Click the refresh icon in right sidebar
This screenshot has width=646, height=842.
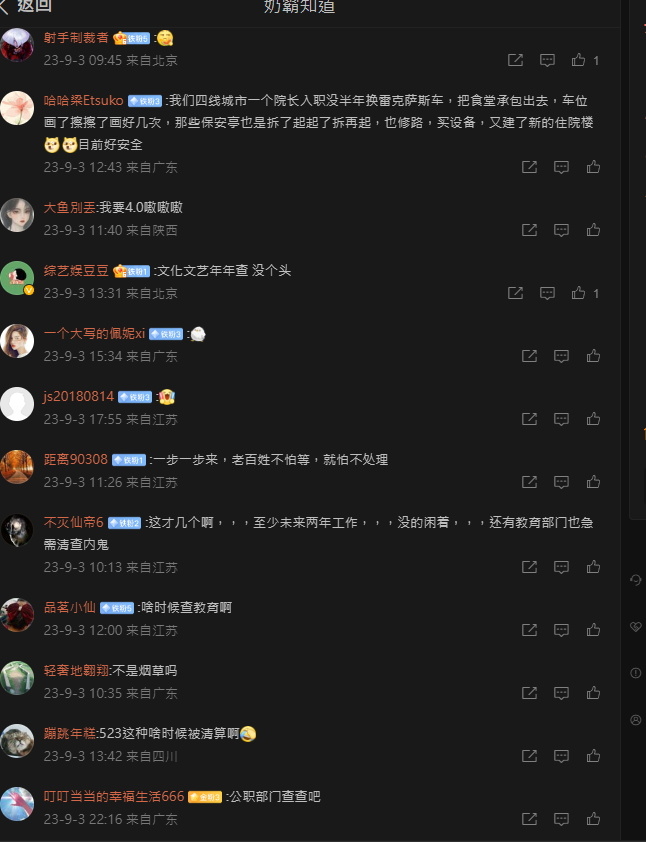[636, 580]
